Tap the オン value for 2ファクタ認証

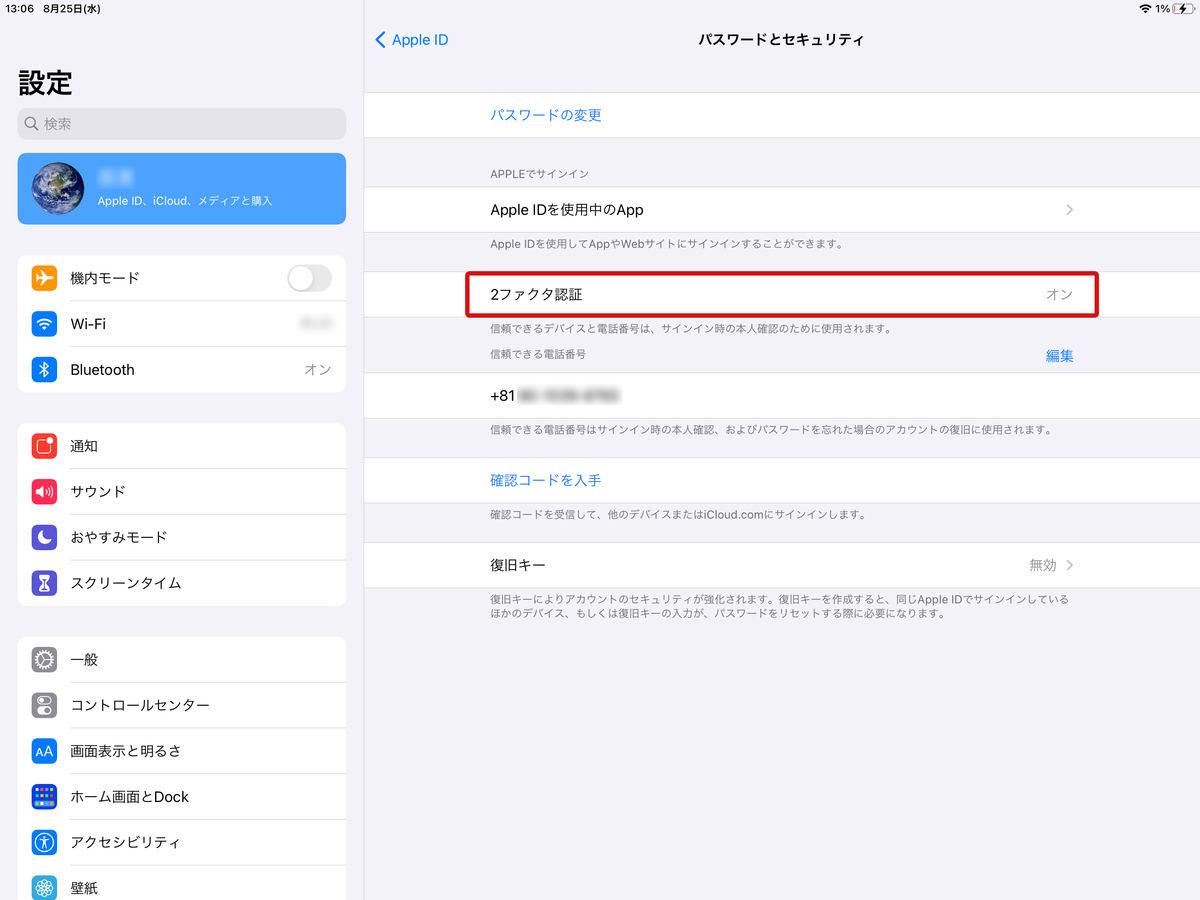[x=1059, y=295]
